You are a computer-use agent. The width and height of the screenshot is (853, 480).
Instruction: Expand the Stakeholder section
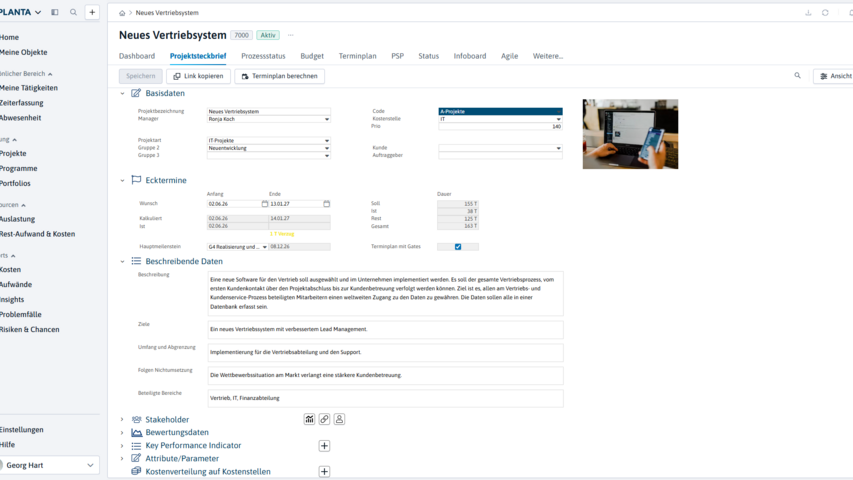tap(122, 420)
